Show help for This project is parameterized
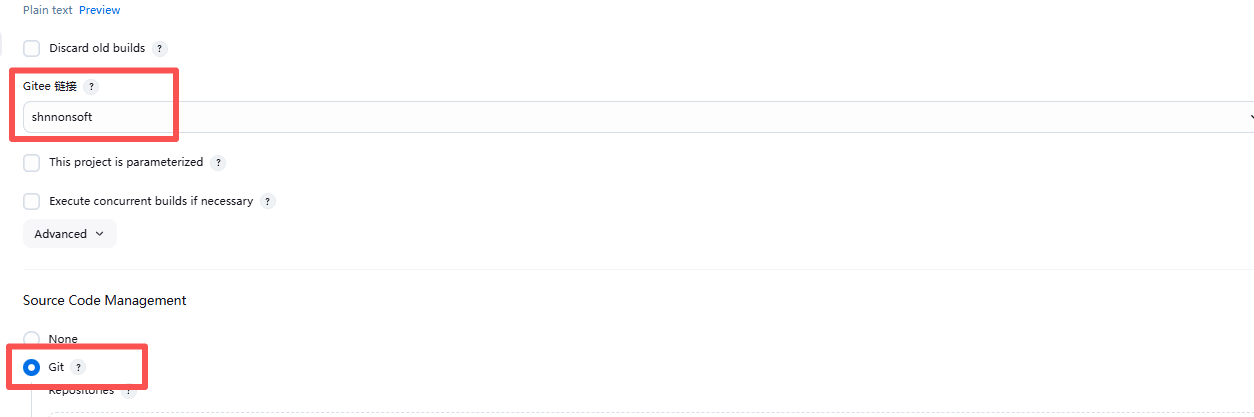The height and width of the screenshot is (417, 1254). [218, 163]
